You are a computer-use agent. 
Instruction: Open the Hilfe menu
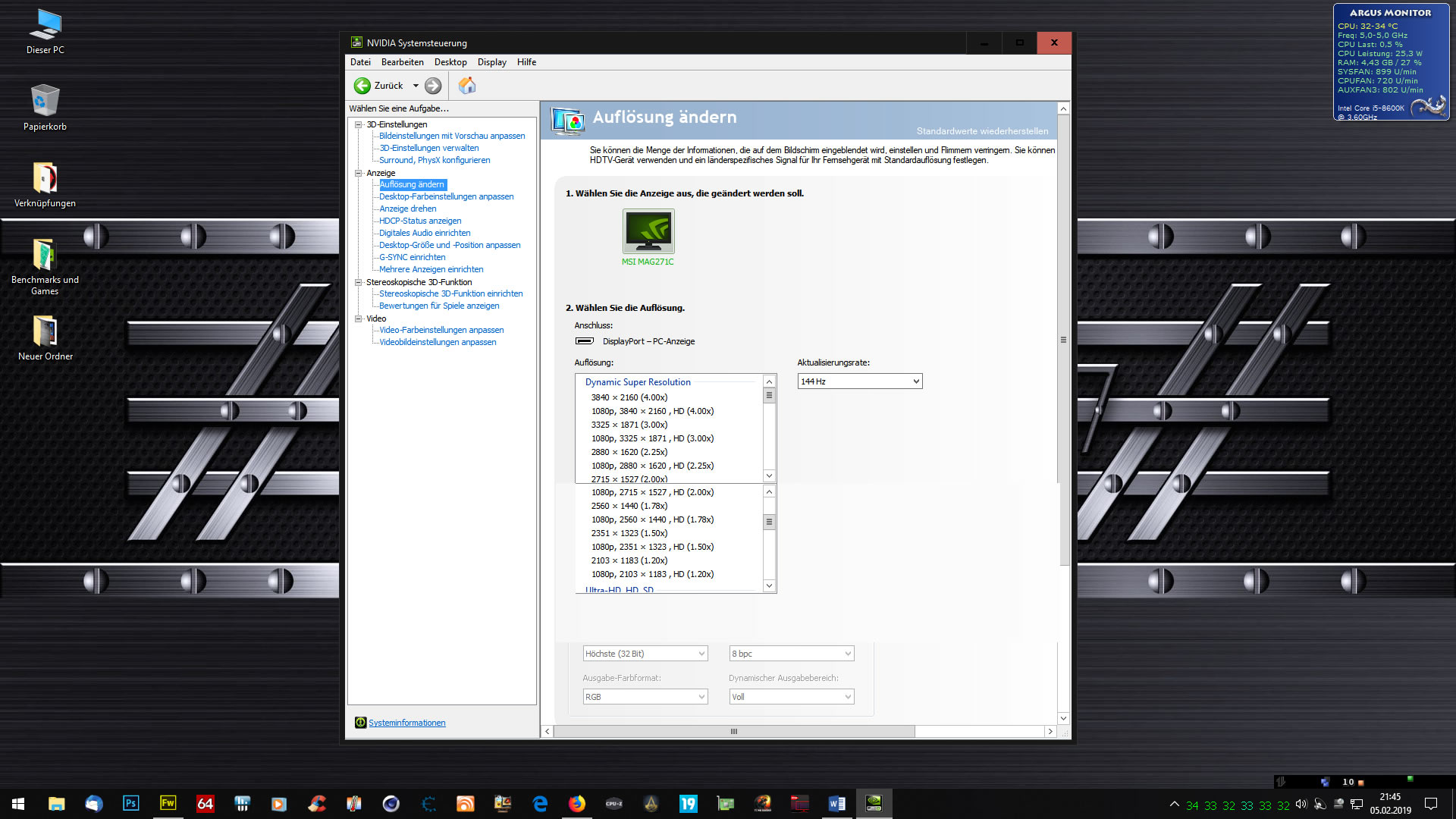(526, 62)
